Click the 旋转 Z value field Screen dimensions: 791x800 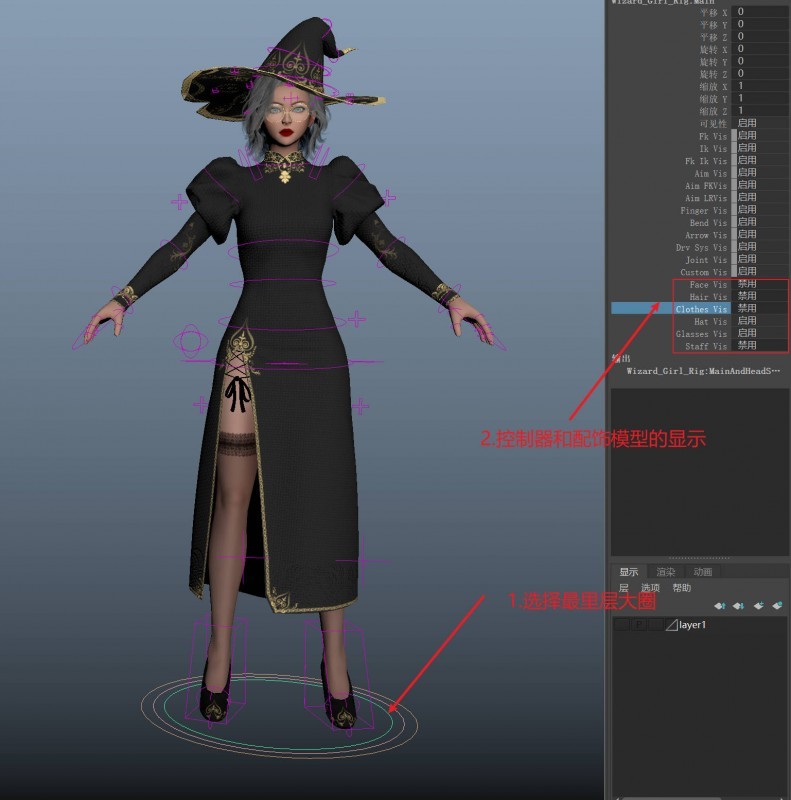(760, 73)
